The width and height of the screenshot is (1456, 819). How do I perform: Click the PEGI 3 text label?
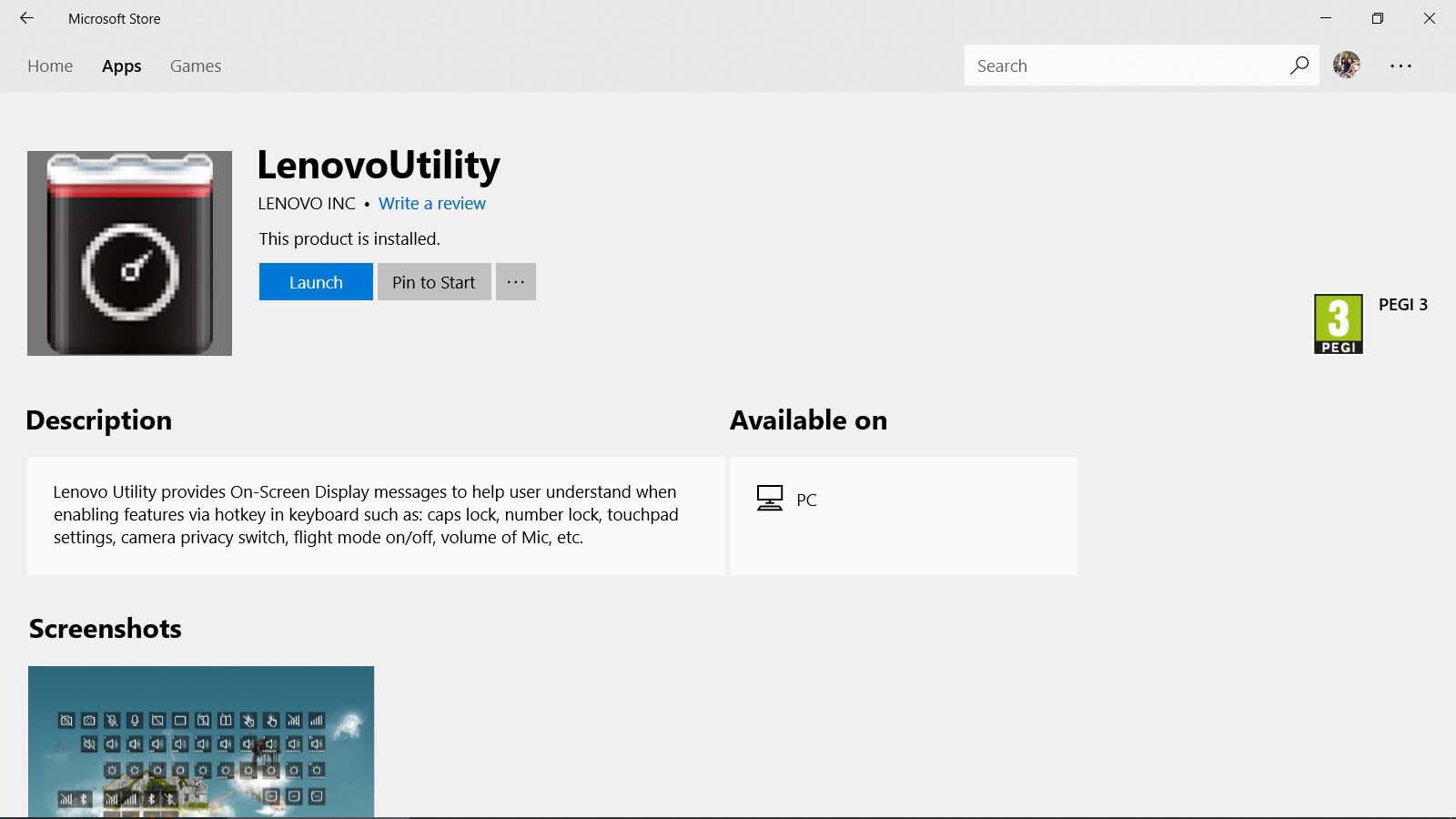pyautogui.click(x=1403, y=305)
